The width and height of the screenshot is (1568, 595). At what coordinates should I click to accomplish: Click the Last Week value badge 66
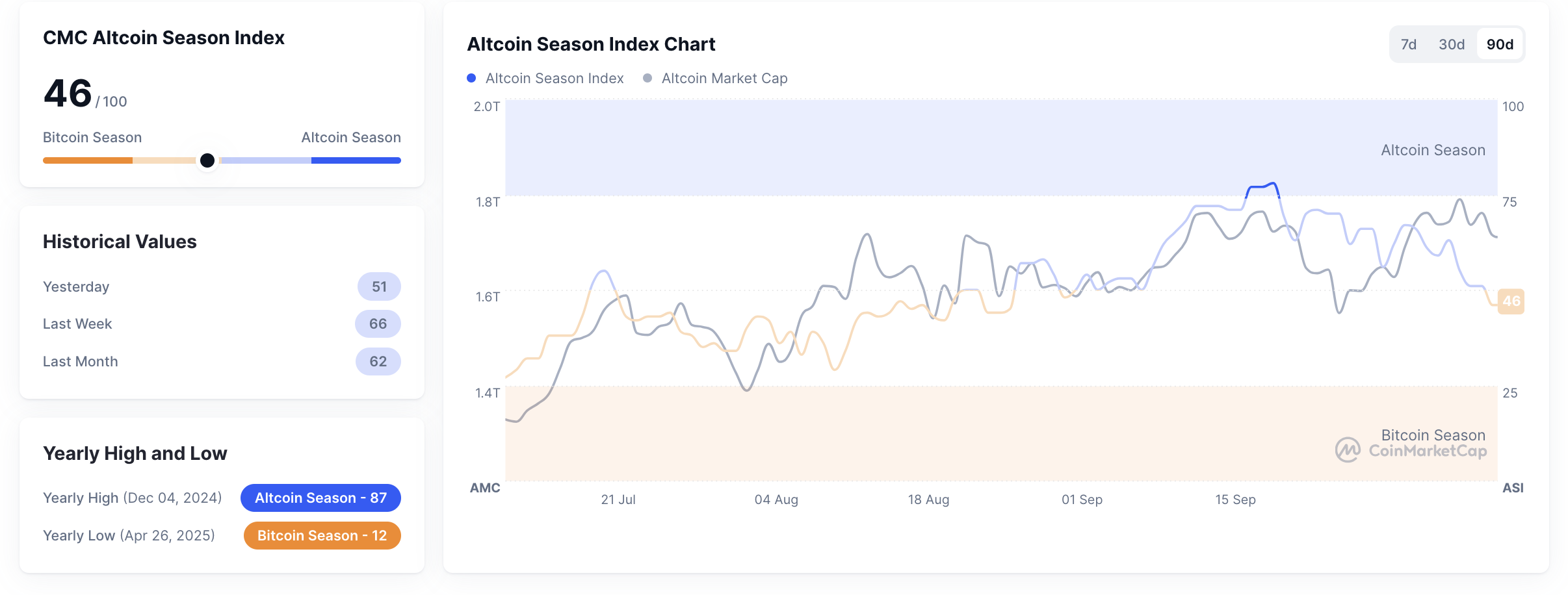tap(378, 324)
